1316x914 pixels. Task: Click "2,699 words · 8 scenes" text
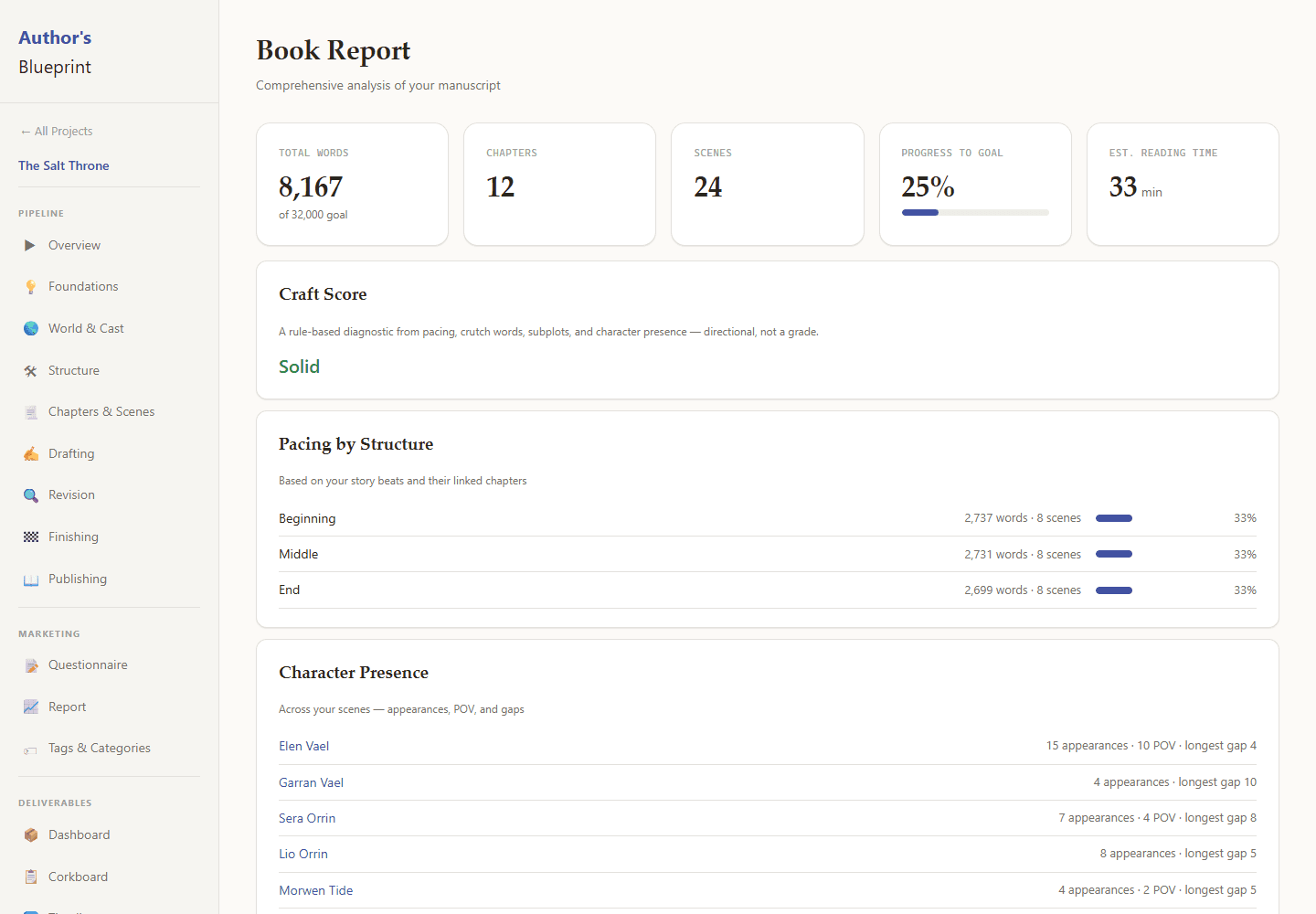tap(1023, 590)
